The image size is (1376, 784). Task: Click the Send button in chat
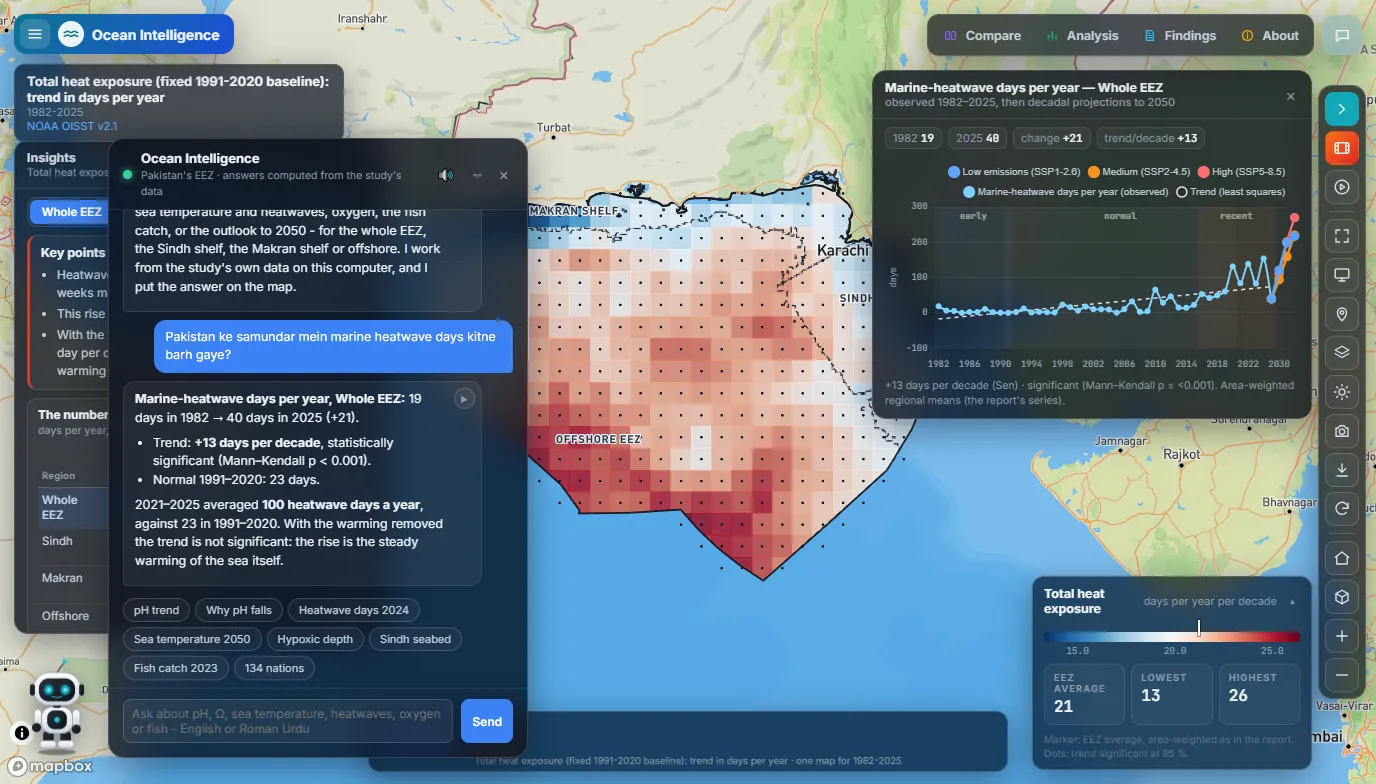(x=487, y=721)
